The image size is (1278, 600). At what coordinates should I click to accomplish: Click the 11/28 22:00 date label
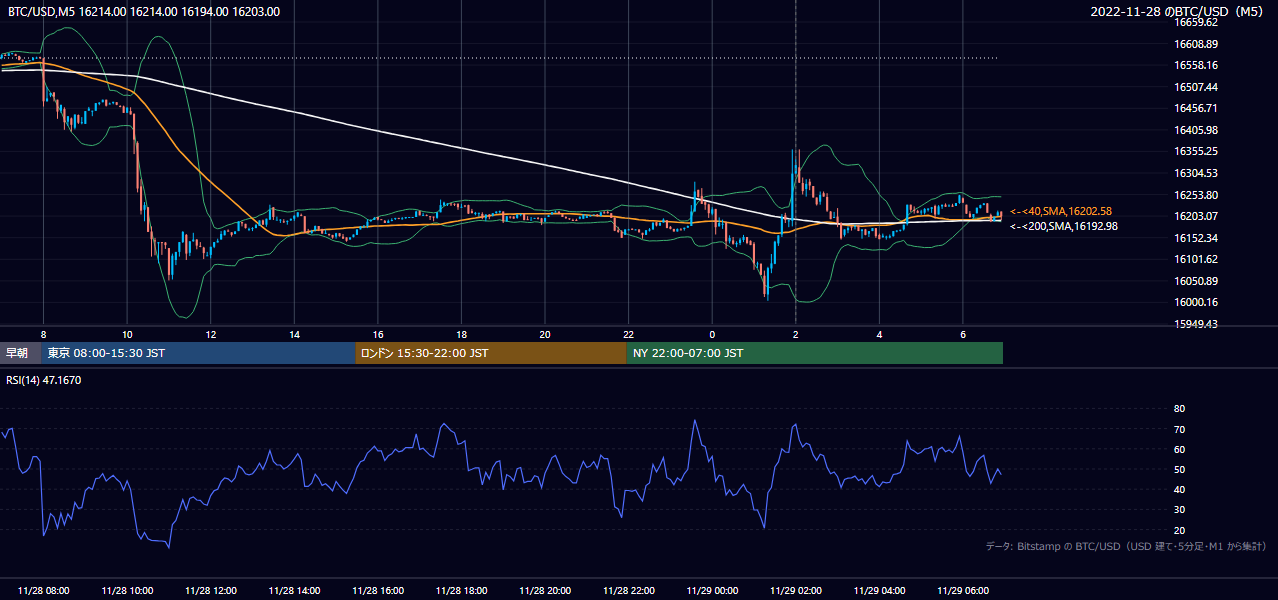coord(628,590)
